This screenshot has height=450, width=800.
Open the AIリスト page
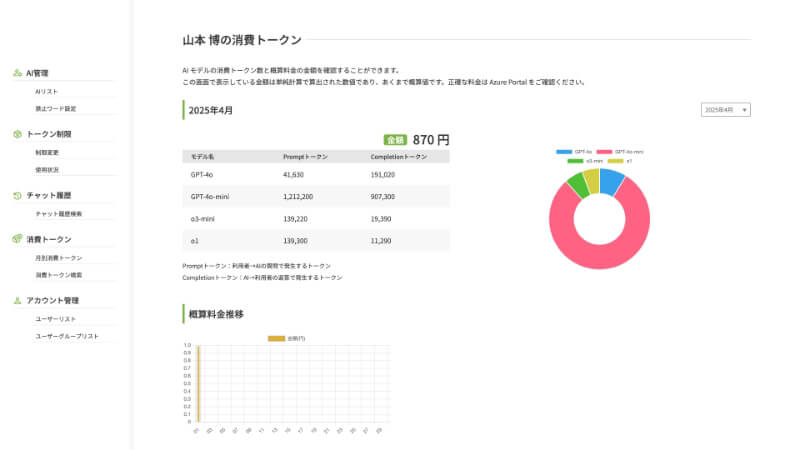(x=46, y=91)
